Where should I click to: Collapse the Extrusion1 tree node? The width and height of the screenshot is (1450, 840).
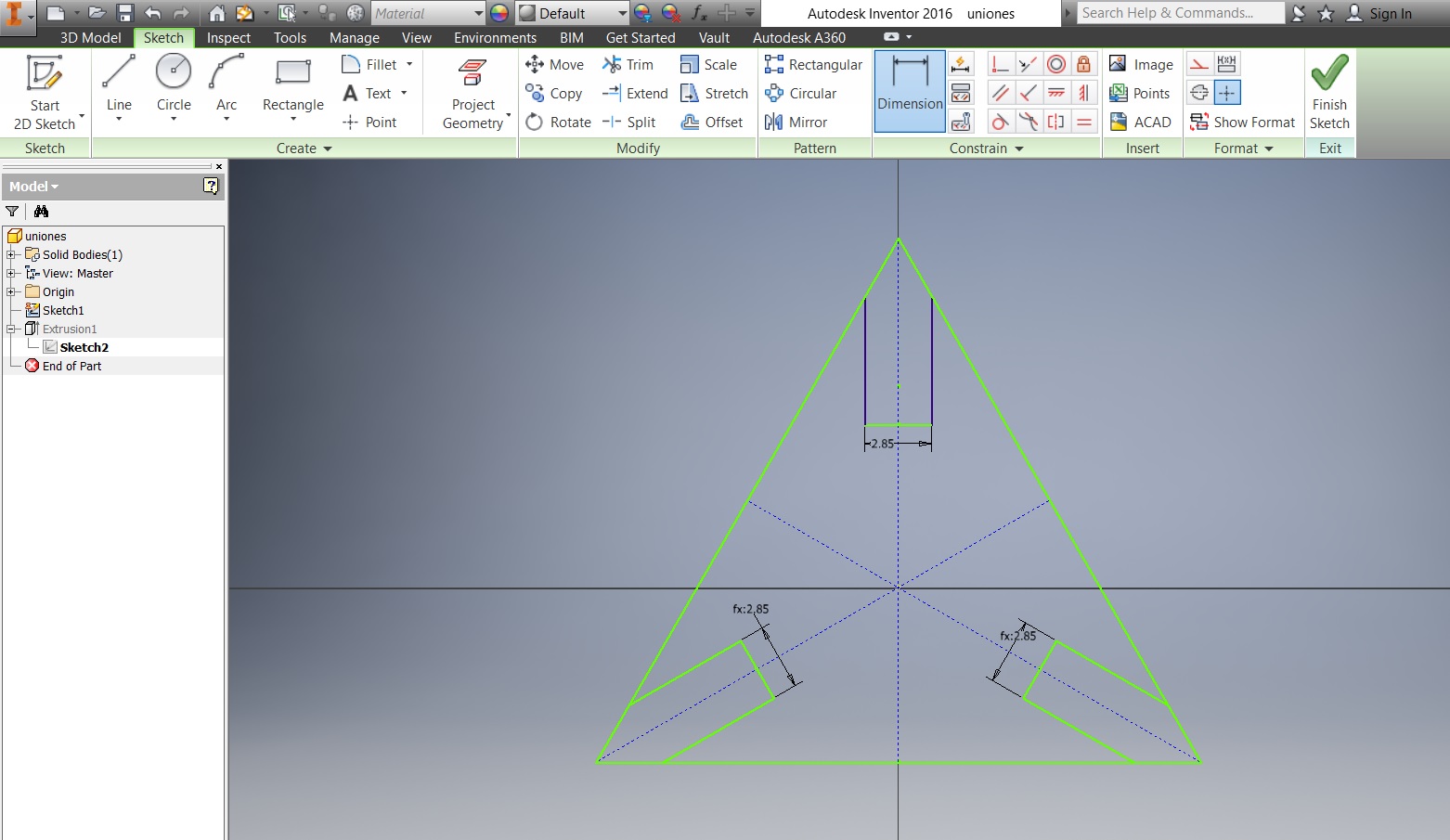(11, 329)
